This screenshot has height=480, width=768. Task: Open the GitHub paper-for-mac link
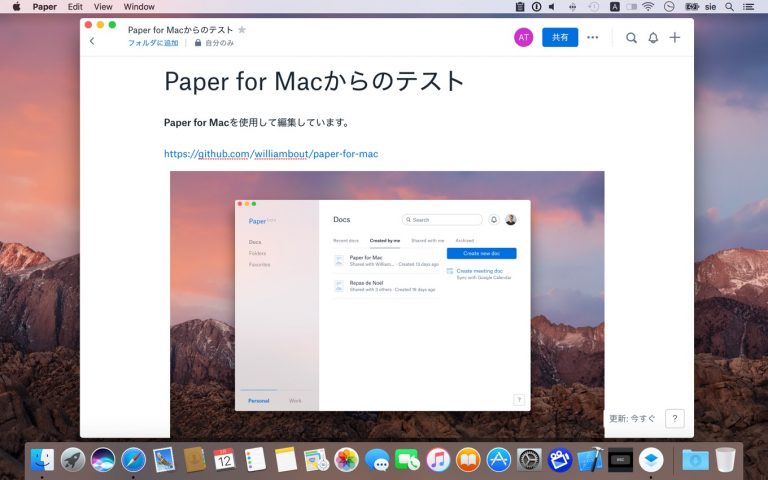pos(271,154)
